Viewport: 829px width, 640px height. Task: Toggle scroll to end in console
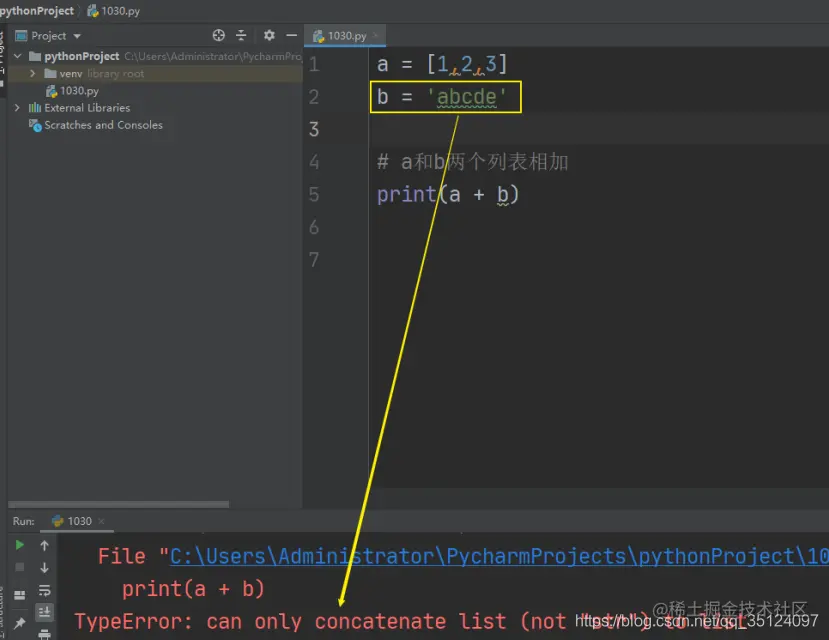point(44,613)
